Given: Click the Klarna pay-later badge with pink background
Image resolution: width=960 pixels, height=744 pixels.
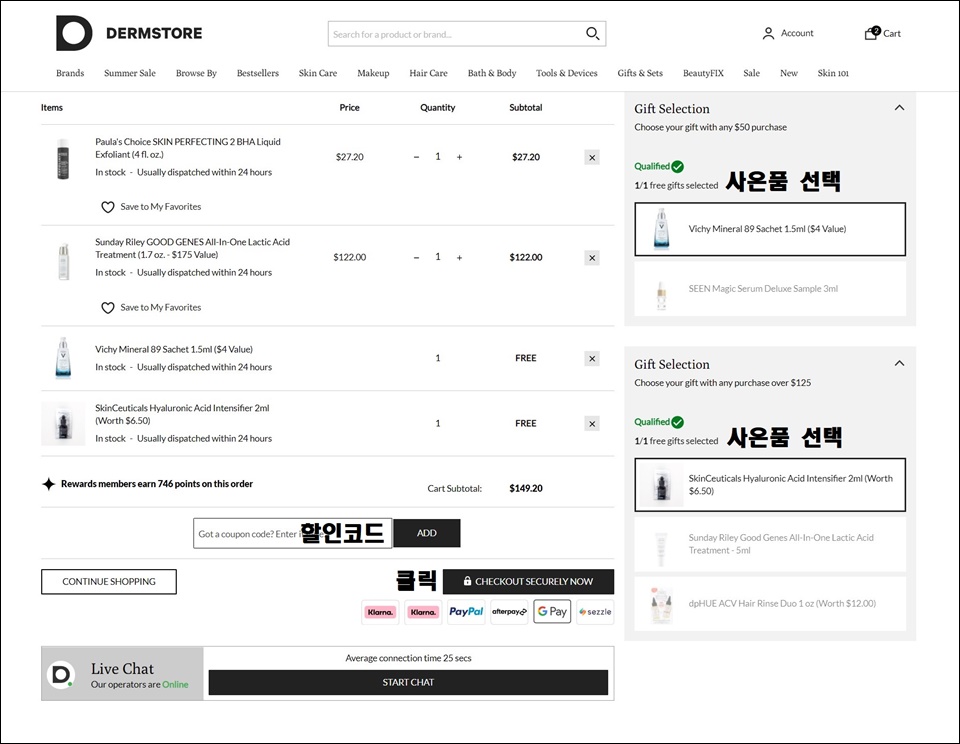Looking at the screenshot, I should (380, 612).
